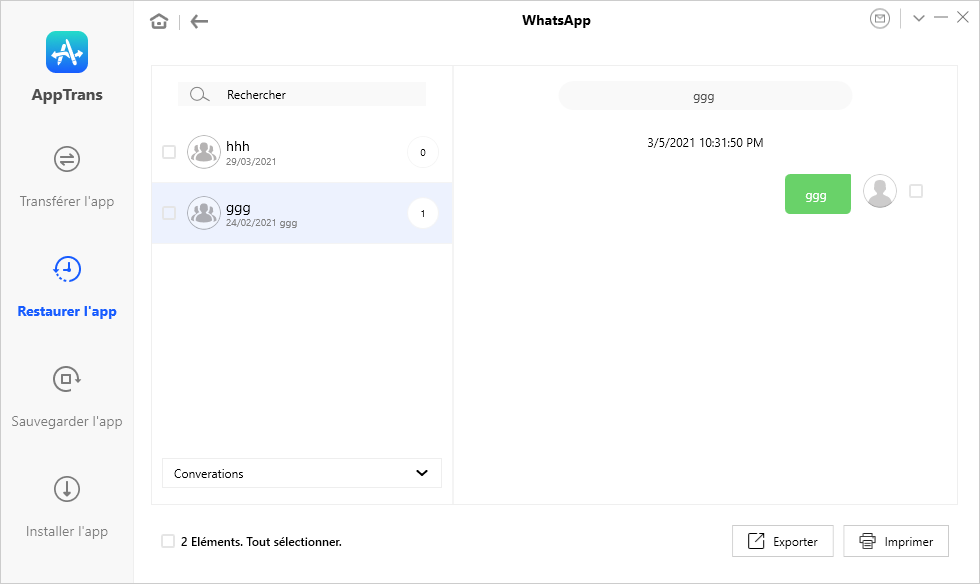
Task: Select the ggg conversation name in list
Action: coord(238,208)
